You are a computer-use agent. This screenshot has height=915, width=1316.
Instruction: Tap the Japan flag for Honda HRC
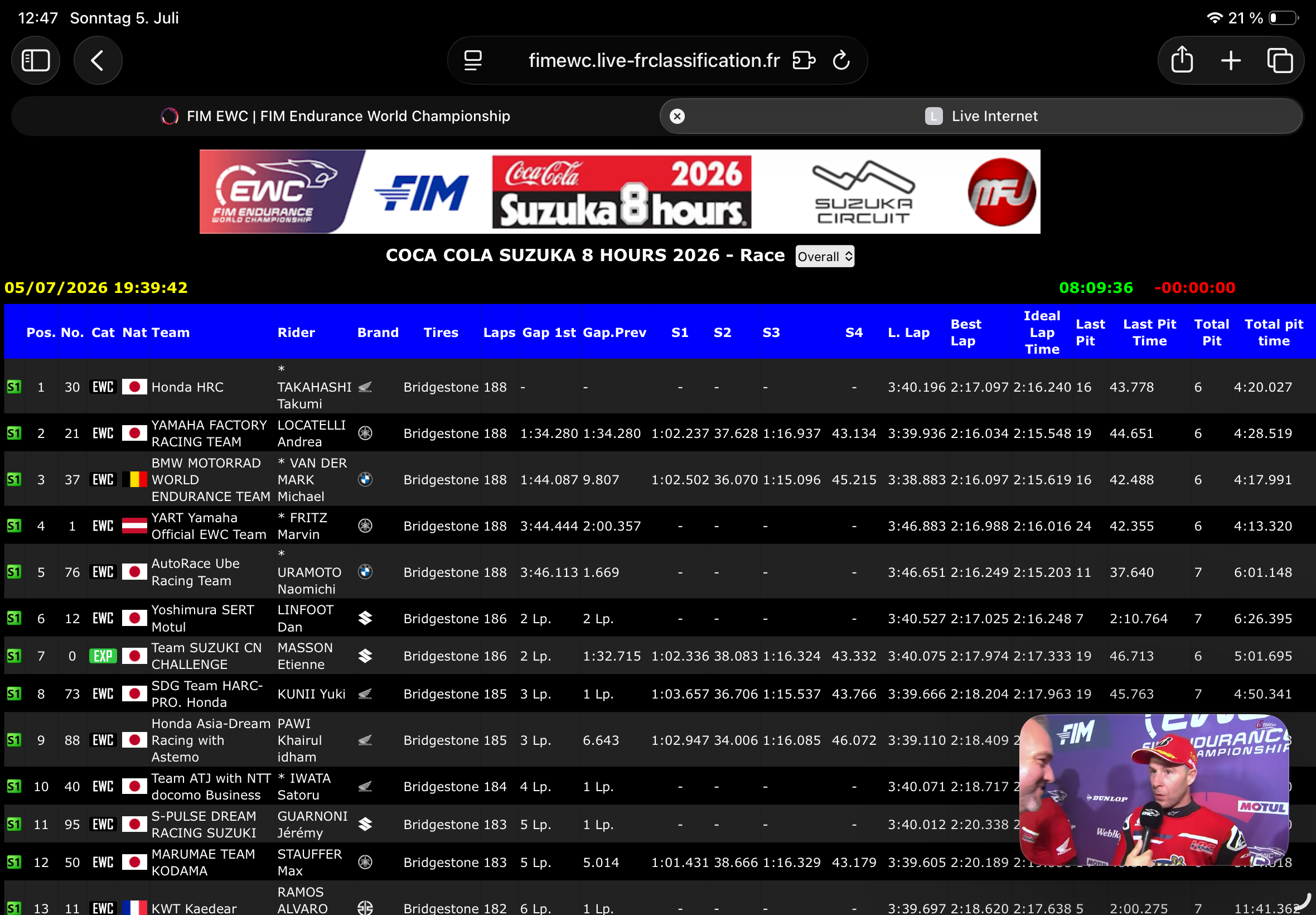coord(134,387)
